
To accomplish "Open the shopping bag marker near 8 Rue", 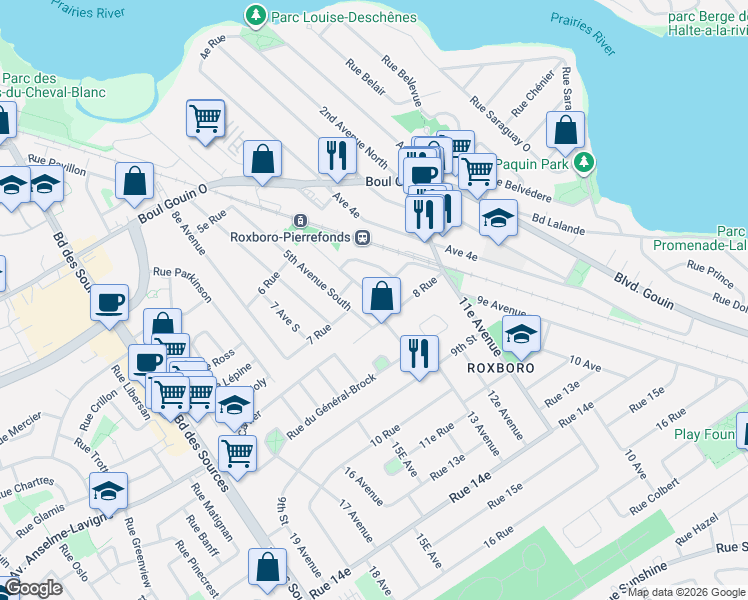I will coord(381,297).
